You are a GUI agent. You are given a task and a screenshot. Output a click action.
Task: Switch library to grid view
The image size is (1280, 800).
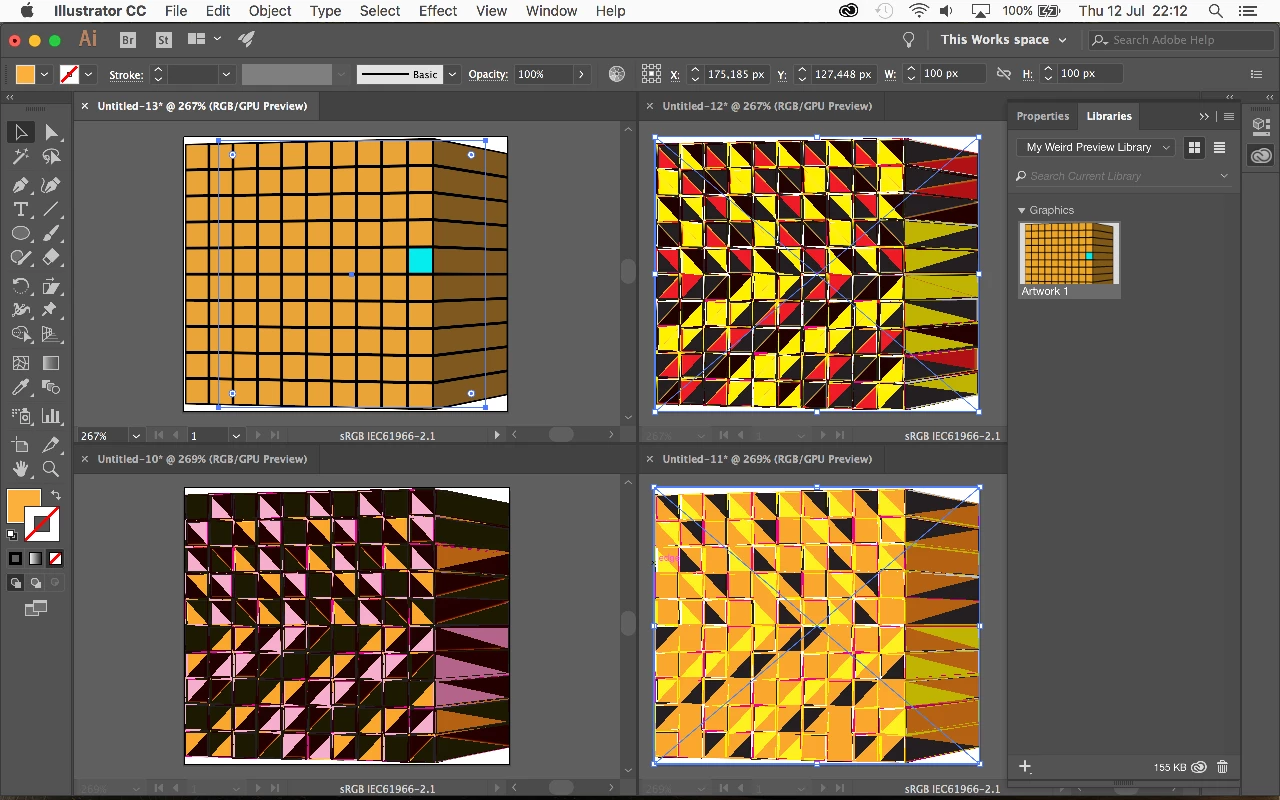tap(1194, 147)
